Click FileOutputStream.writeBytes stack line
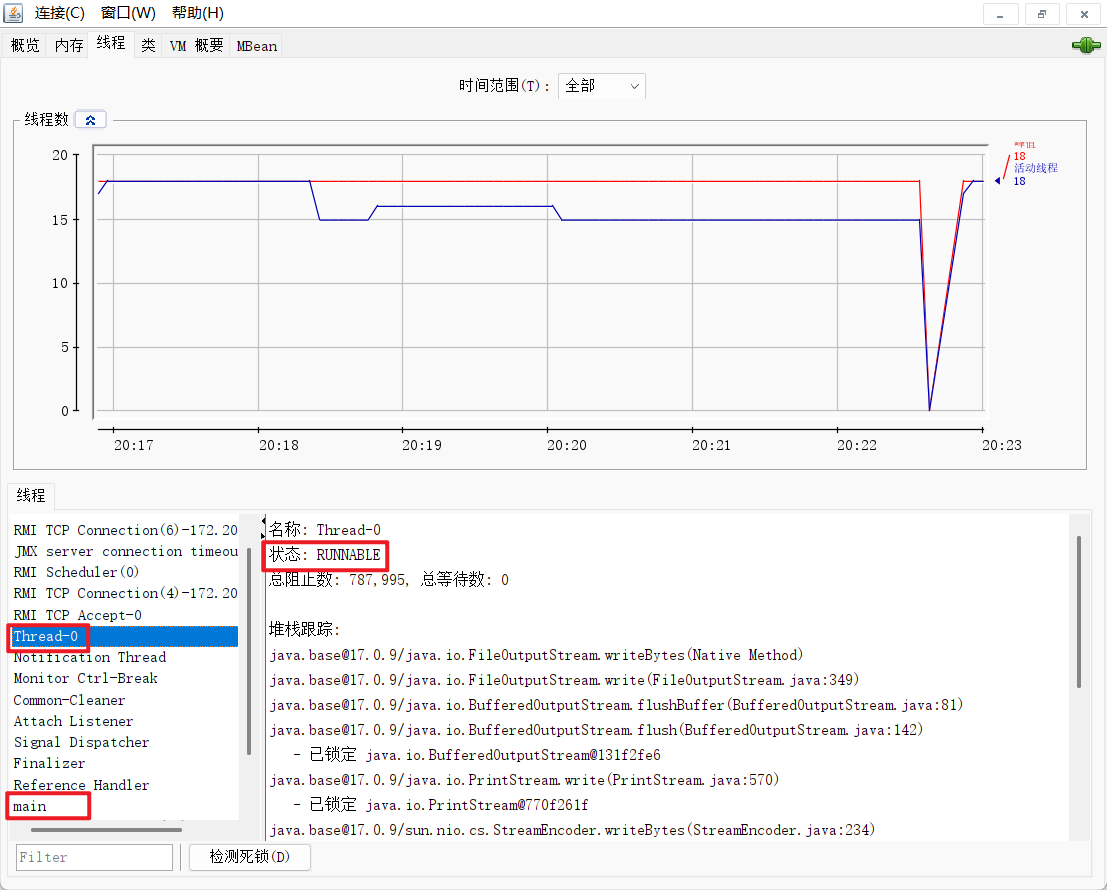1107x890 pixels. click(536, 656)
